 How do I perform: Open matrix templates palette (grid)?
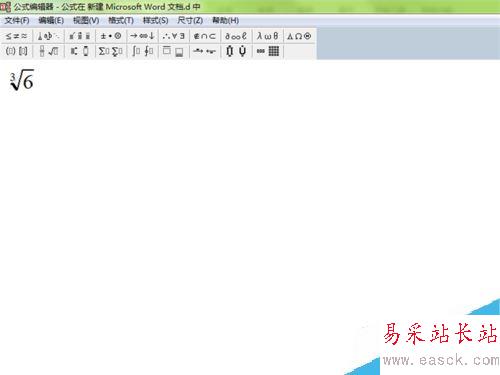268,51
